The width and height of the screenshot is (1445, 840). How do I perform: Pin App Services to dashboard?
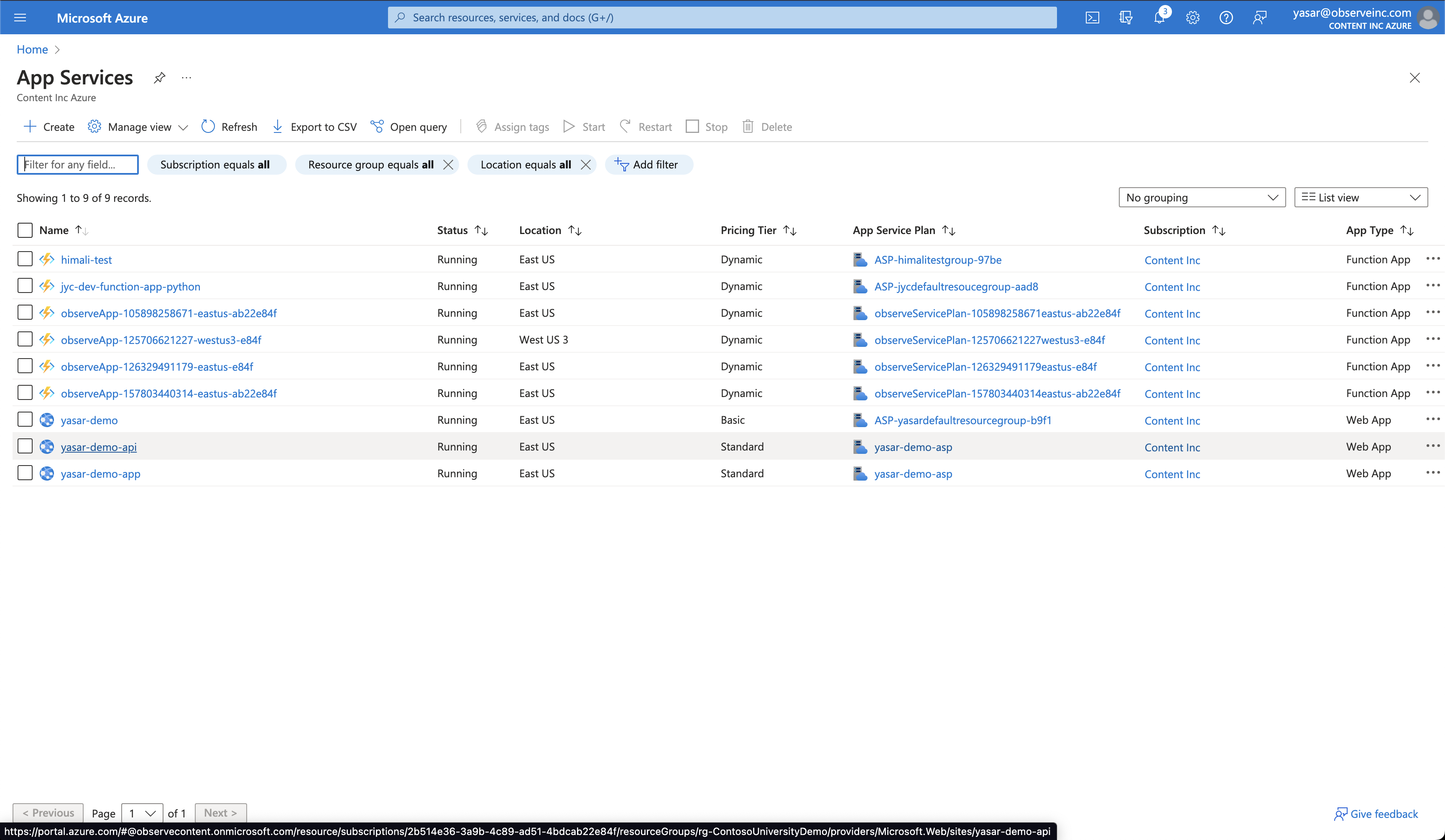tap(159, 77)
